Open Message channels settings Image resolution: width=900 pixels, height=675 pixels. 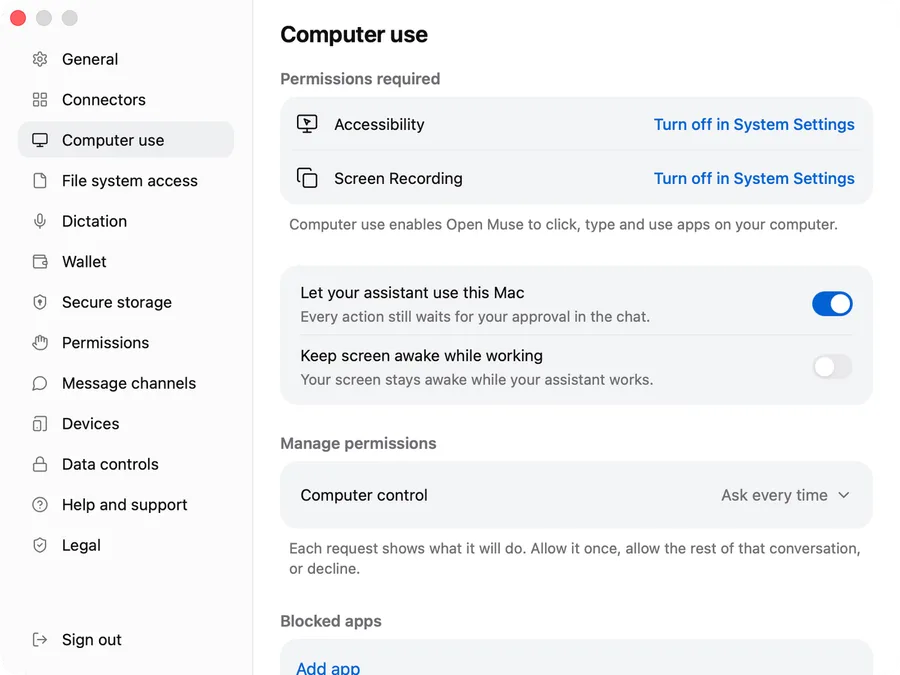click(126, 383)
